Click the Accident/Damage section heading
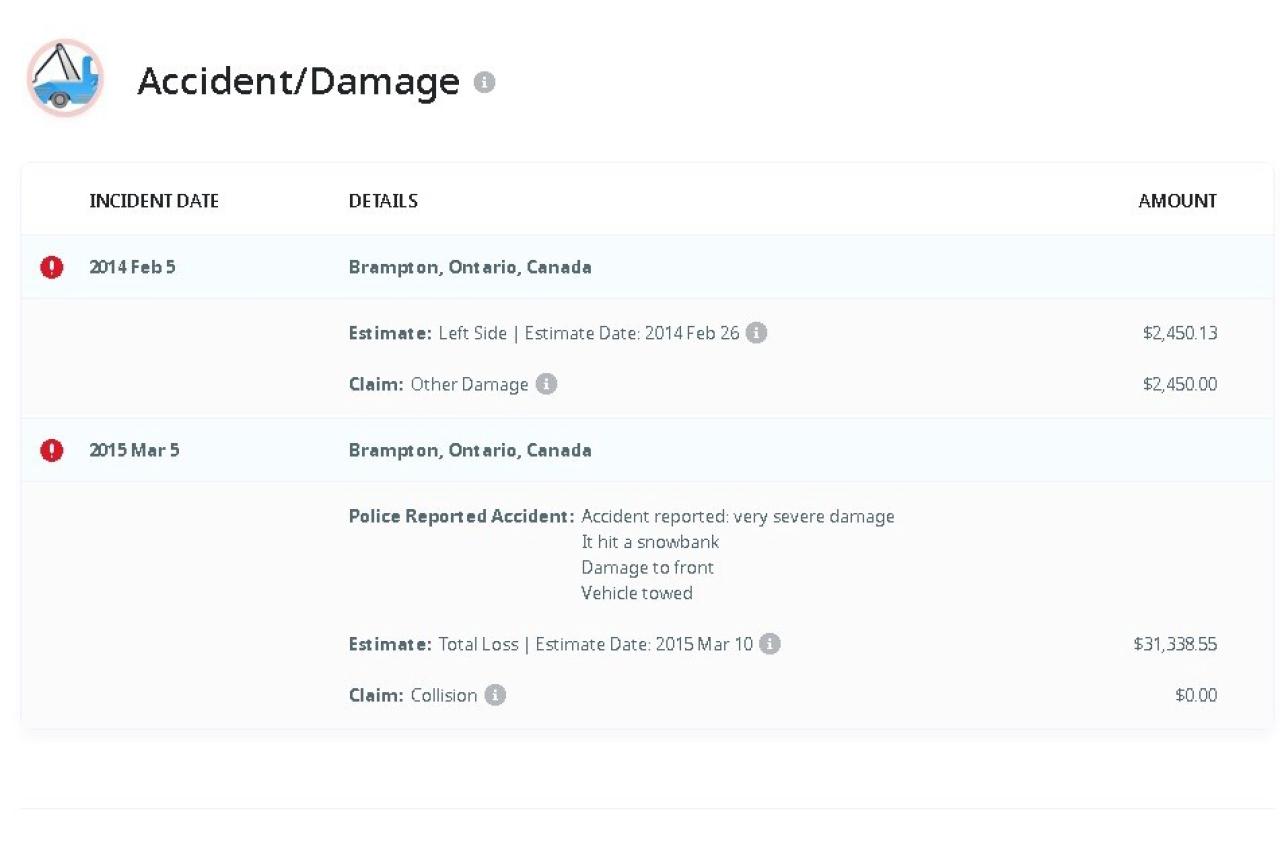Screen dimensions: 1280x843 [x=298, y=81]
